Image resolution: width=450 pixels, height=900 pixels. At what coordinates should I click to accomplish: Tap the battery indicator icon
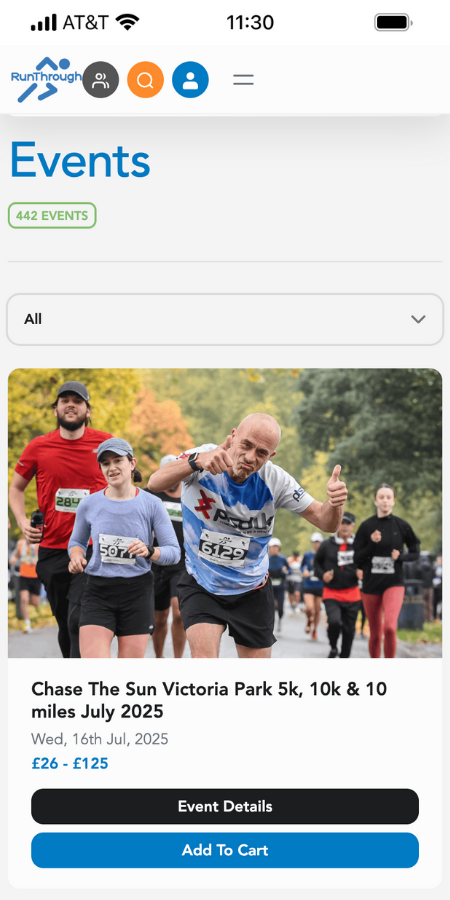[x=394, y=22]
